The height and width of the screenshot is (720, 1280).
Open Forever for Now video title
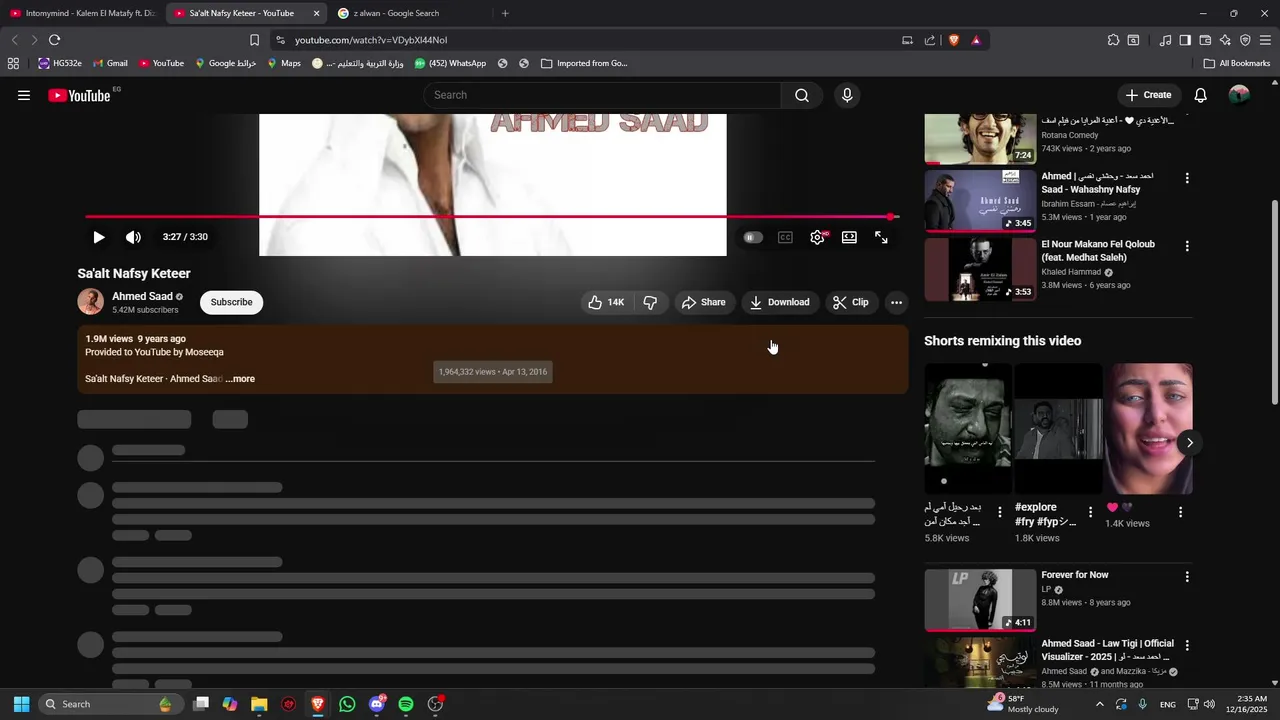coord(1075,575)
